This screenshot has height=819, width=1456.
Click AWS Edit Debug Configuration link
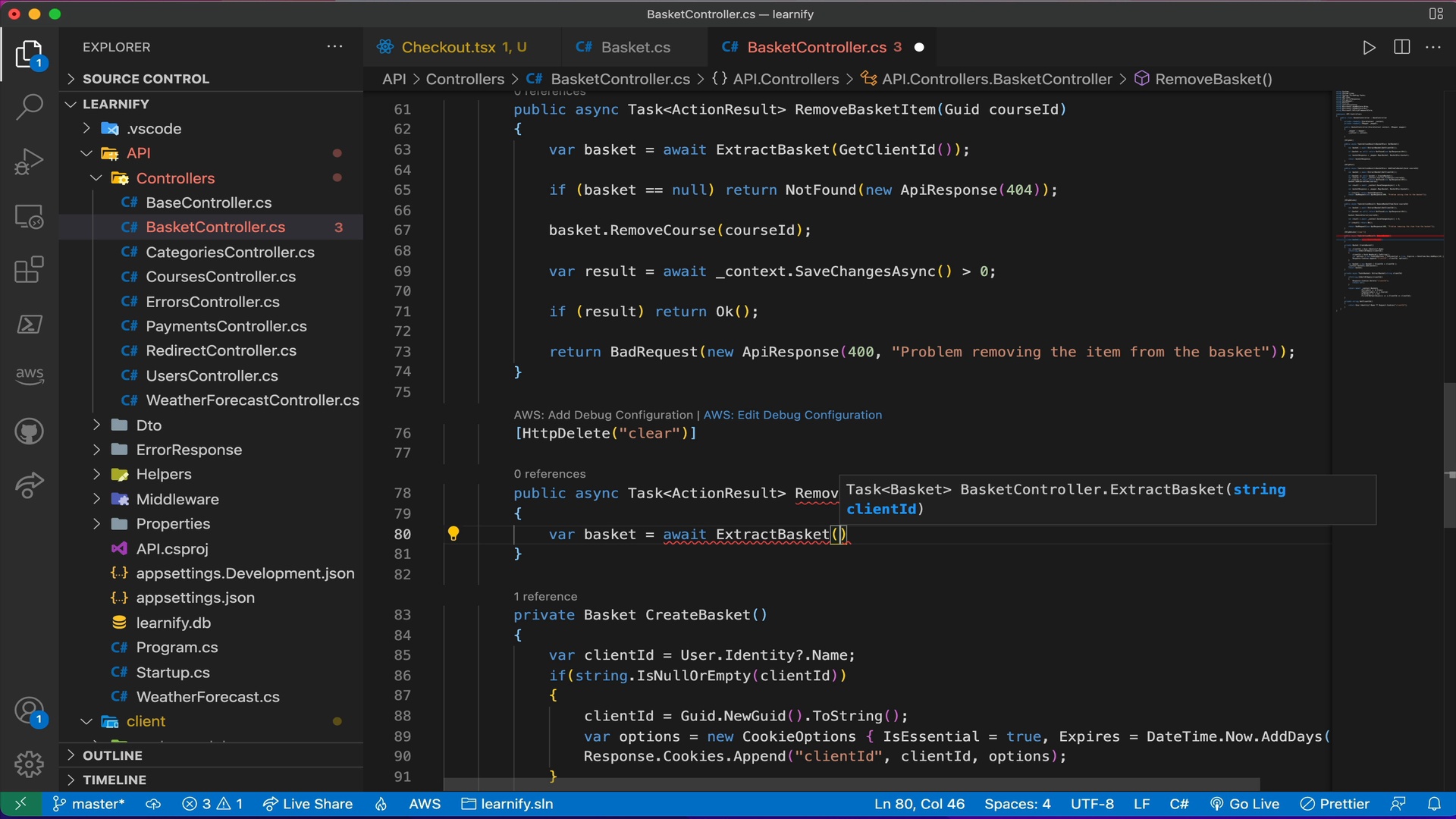pos(793,415)
